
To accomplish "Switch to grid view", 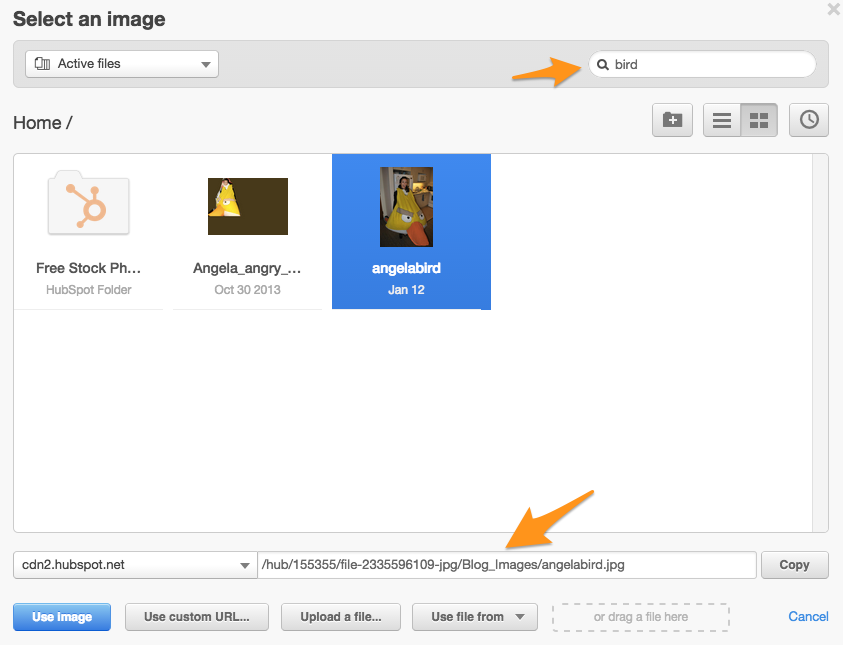I will click(759, 120).
